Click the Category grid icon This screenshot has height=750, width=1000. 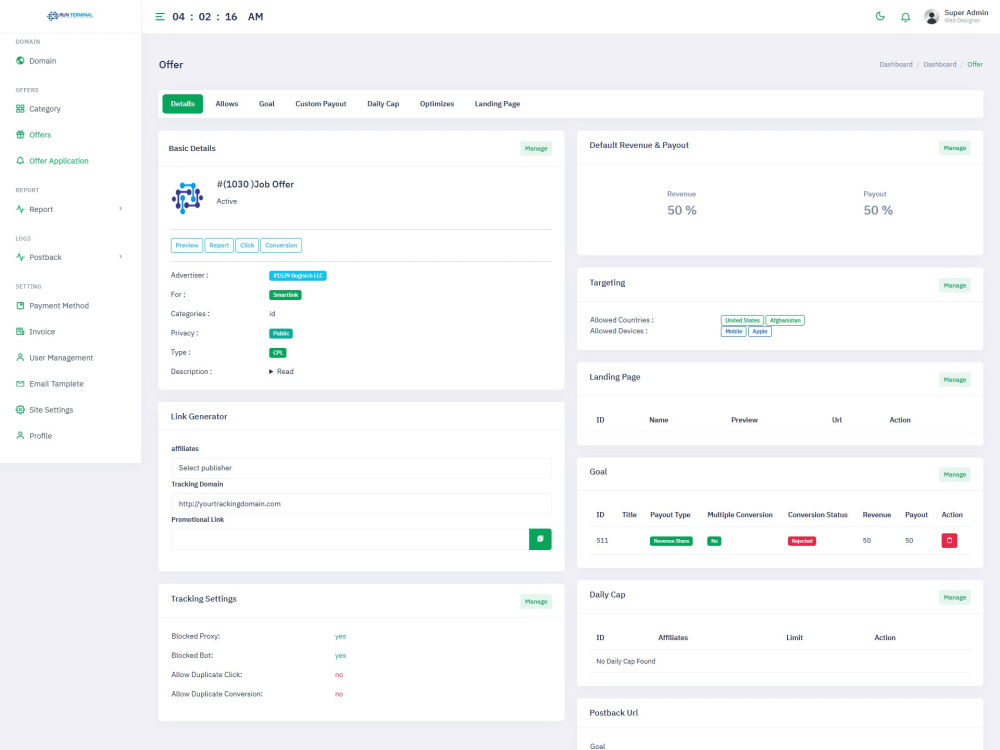20,108
